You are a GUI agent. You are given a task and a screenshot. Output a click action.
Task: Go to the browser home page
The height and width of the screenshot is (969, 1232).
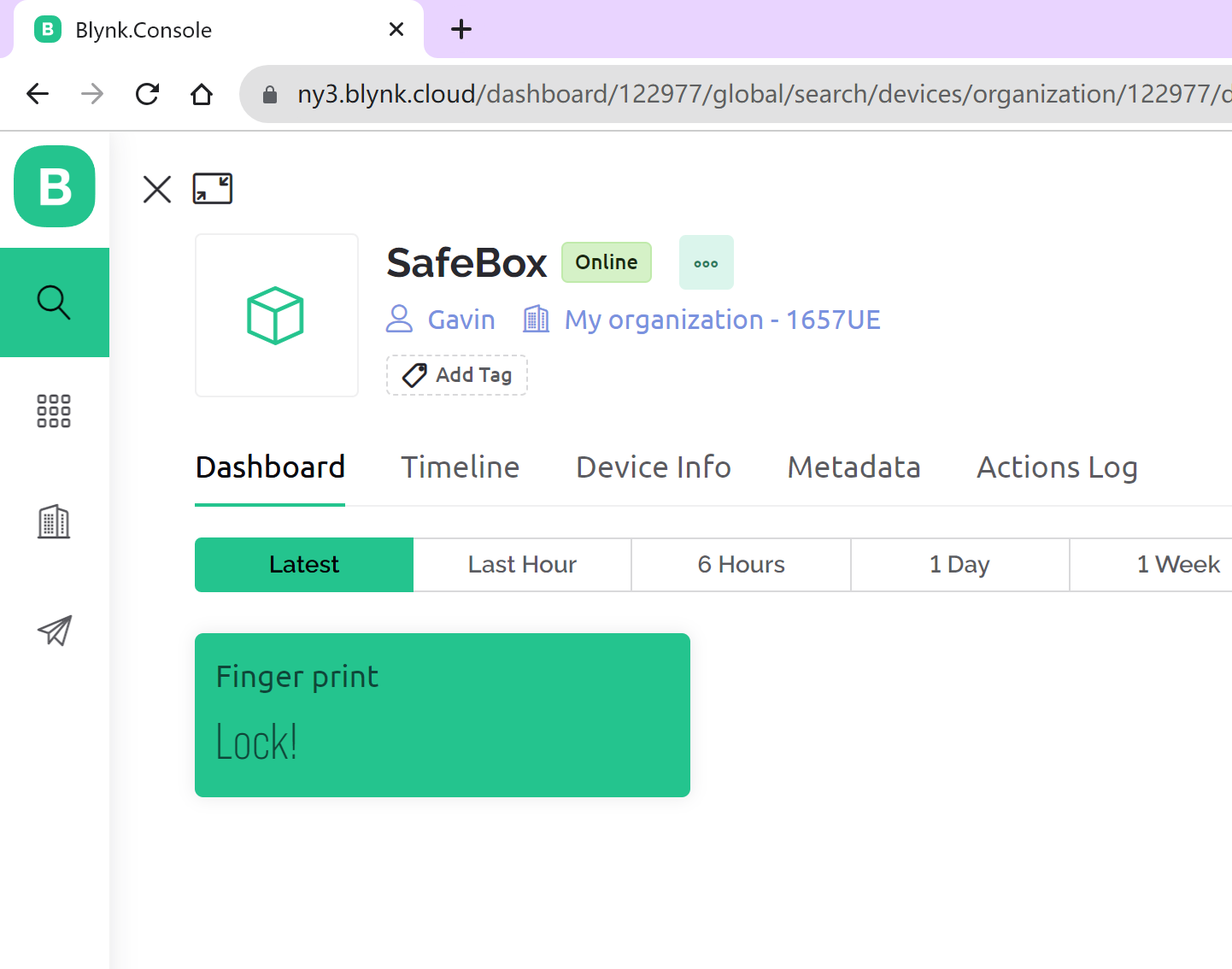[202, 93]
